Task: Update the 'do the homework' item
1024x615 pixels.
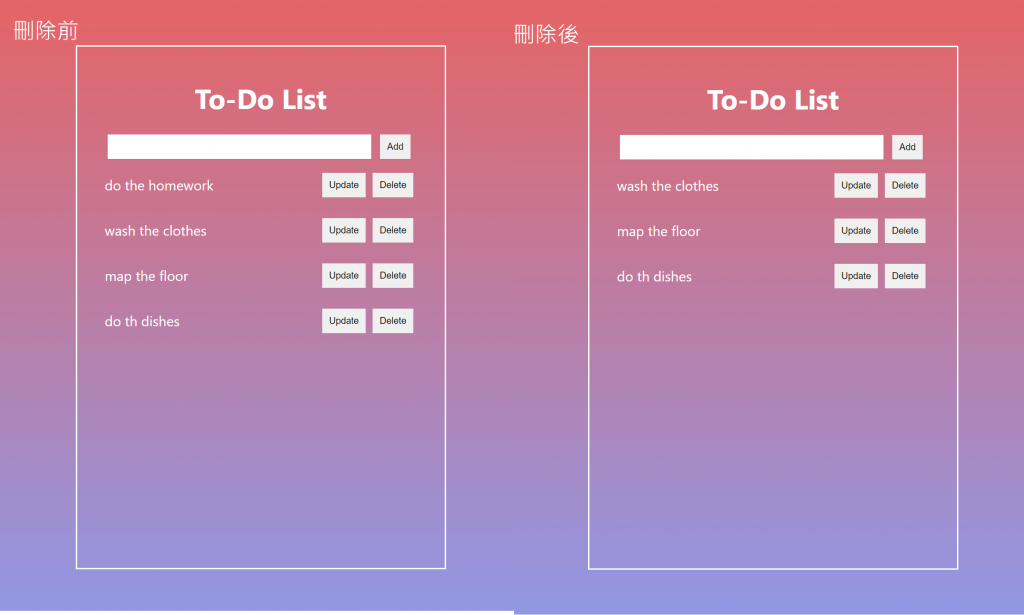Action: (344, 185)
